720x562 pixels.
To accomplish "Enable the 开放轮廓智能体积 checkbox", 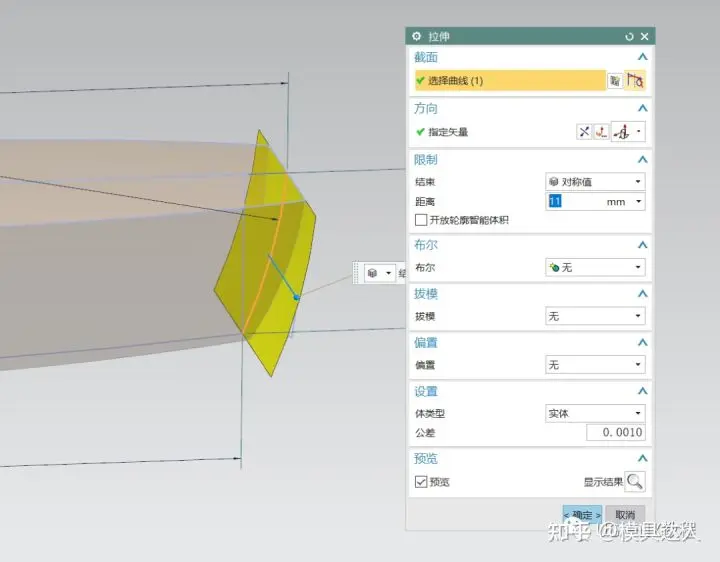I will tap(421, 219).
